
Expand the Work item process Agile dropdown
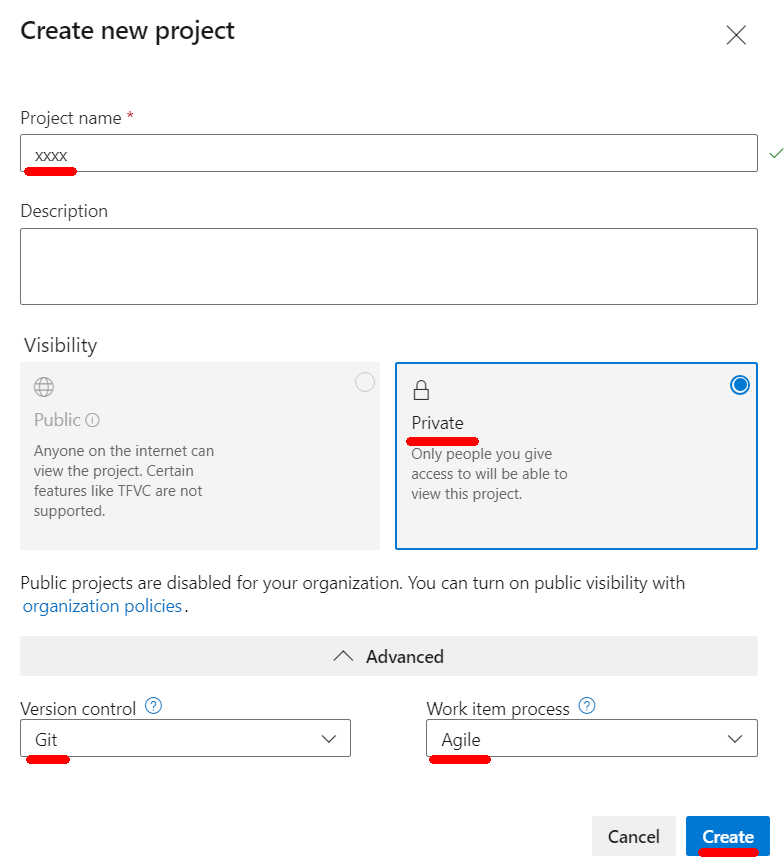click(591, 739)
